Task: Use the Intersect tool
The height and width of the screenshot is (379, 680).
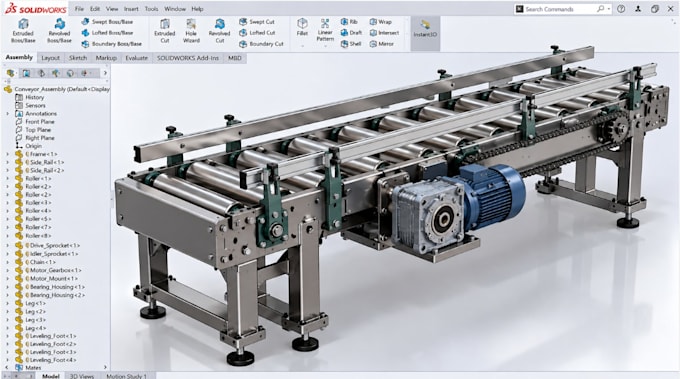Action: pyautogui.click(x=384, y=33)
